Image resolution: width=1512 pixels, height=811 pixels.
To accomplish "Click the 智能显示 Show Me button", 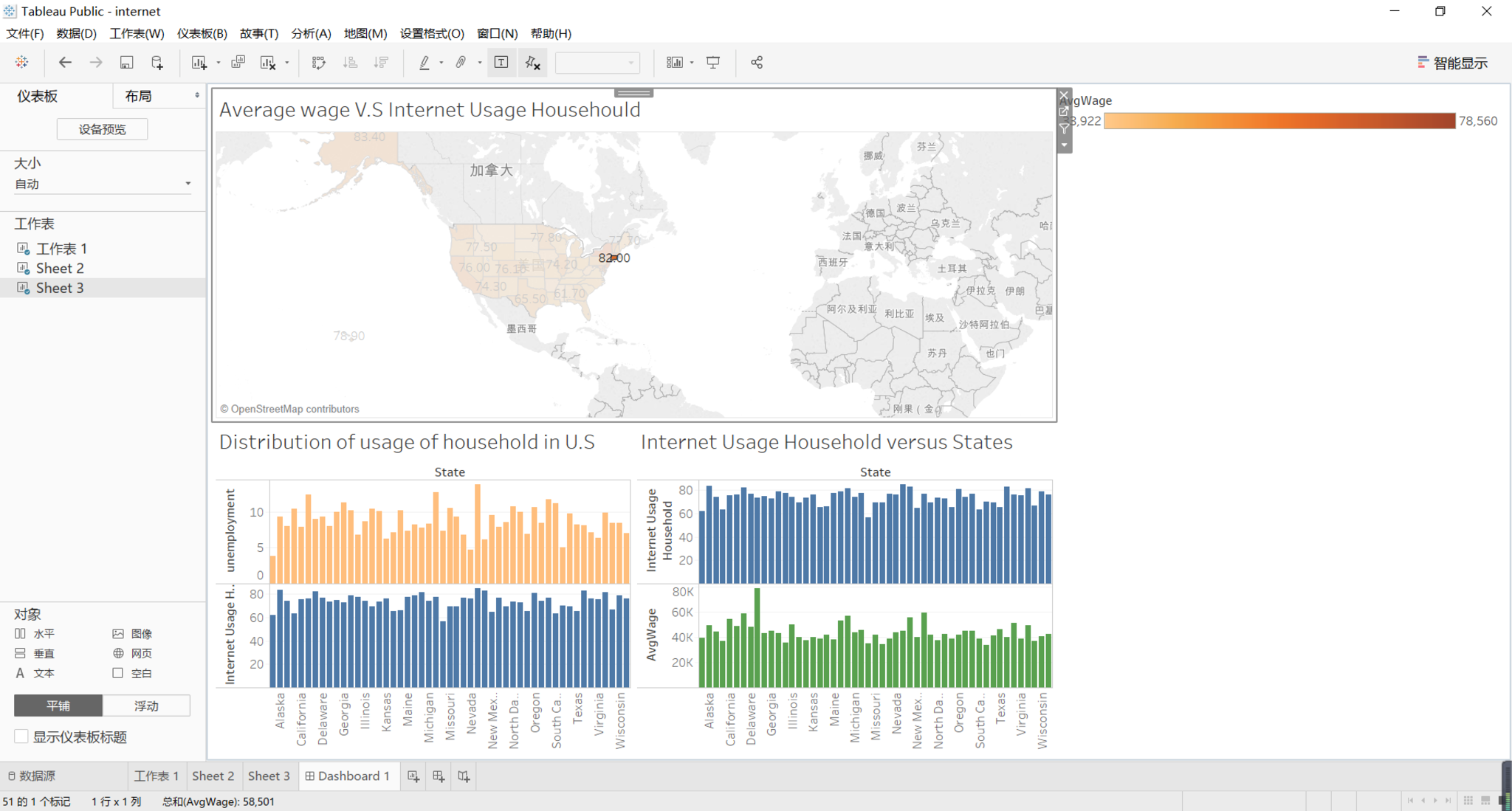I will (x=1452, y=63).
